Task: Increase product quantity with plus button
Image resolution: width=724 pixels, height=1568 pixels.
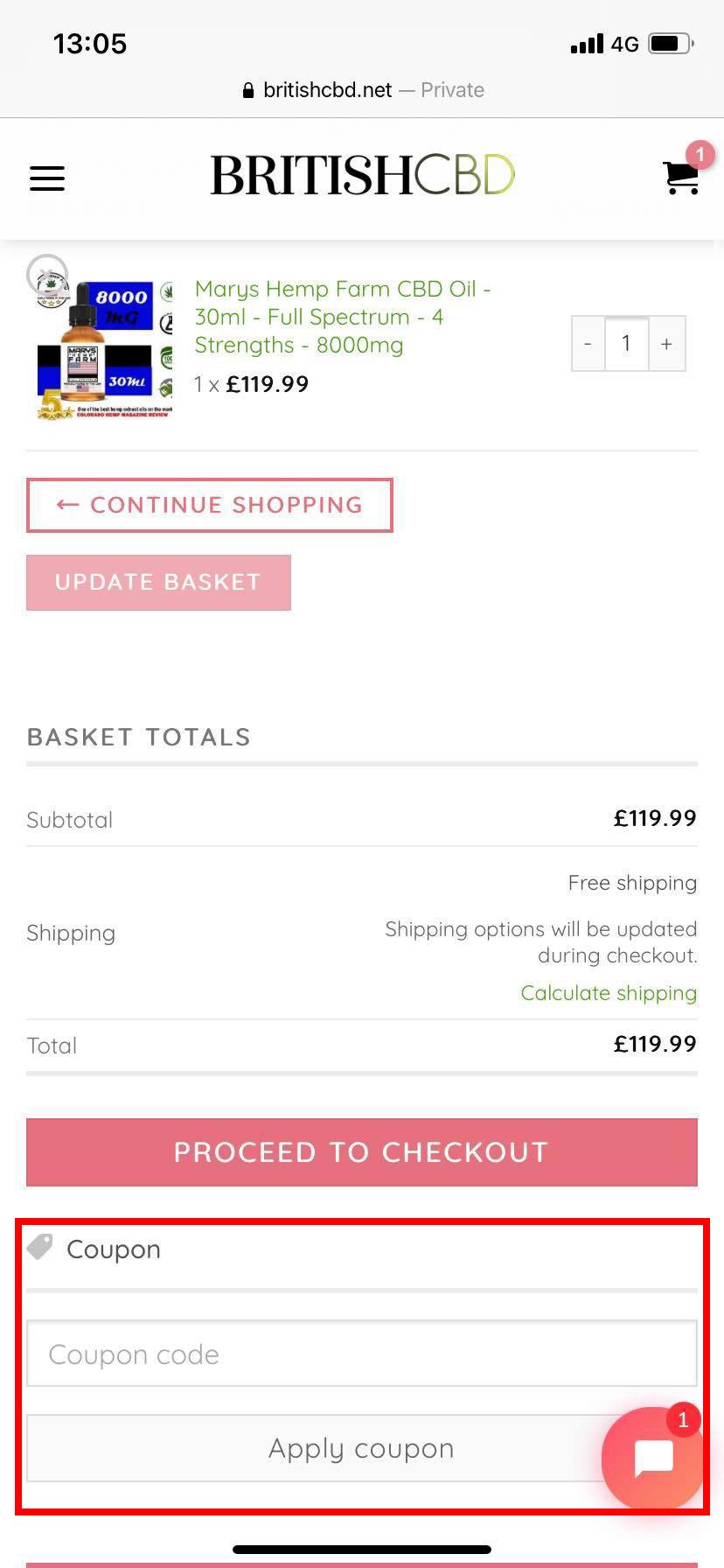Action: [x=666, y=343]
